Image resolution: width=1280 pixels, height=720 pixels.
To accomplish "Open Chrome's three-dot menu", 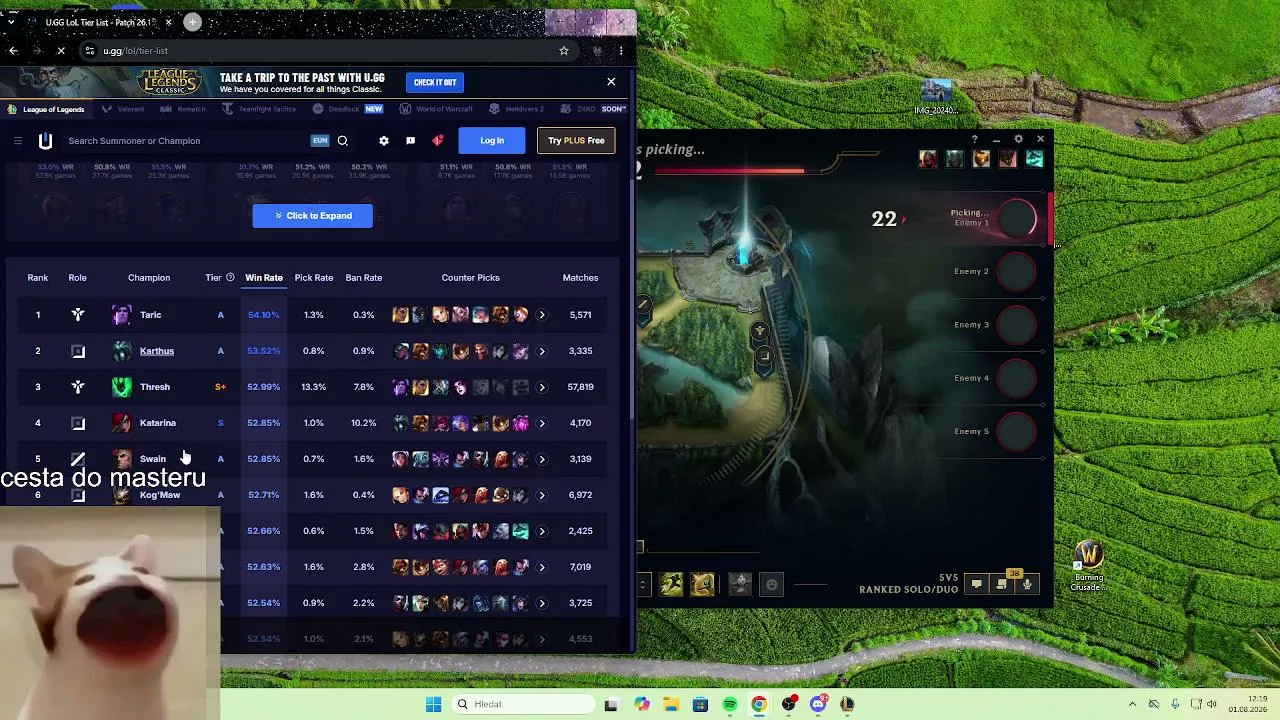I will tap(621, 51).
